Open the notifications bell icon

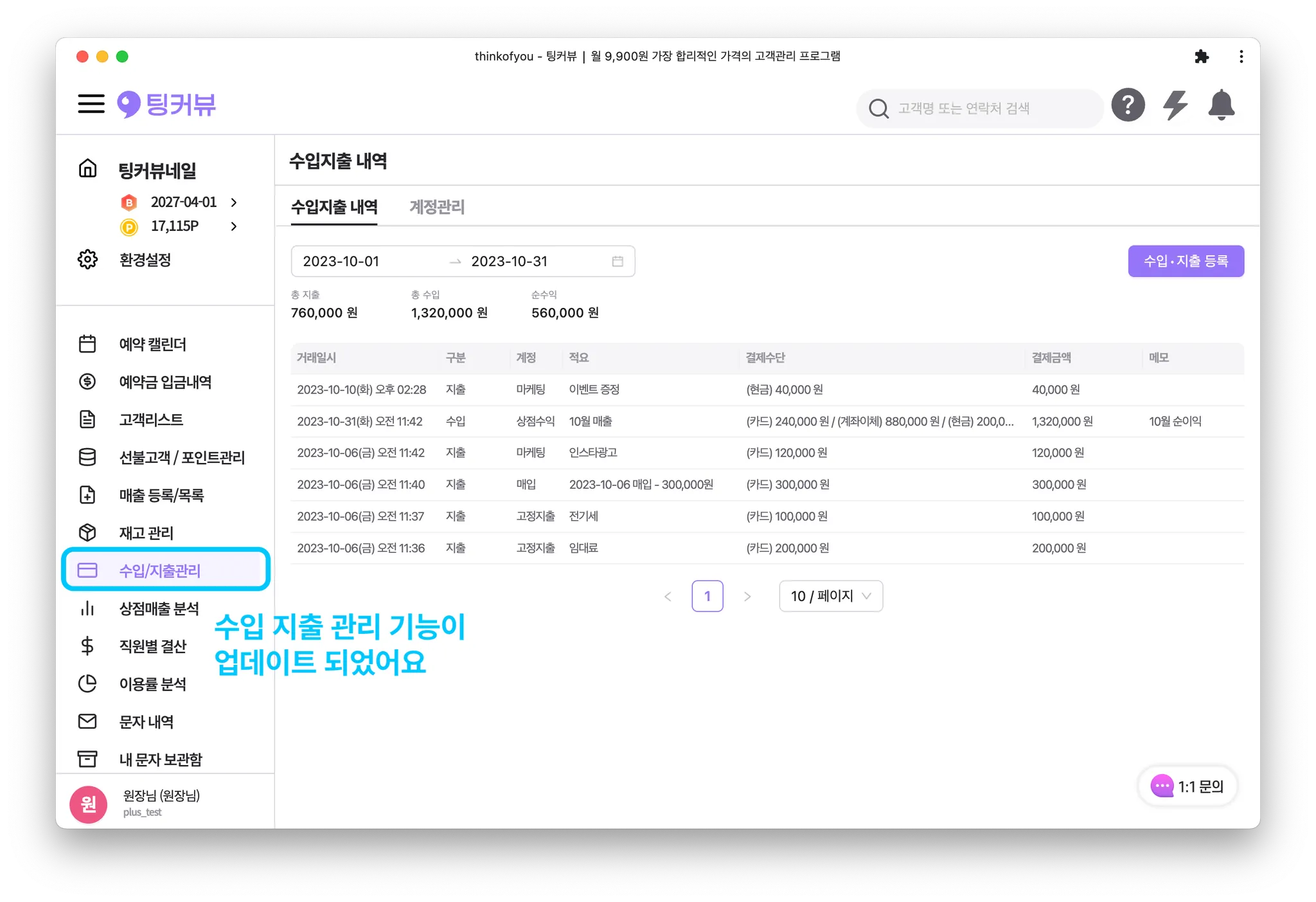click(x=1221, y=105)
